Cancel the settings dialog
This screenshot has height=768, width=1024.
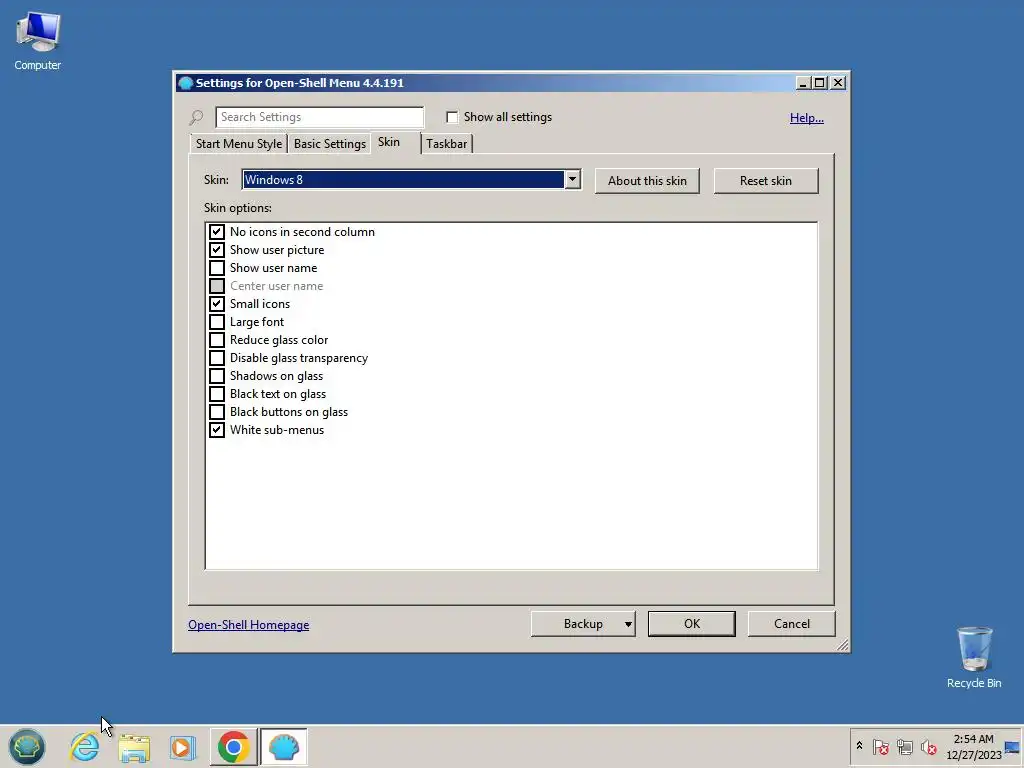(792, 624)
